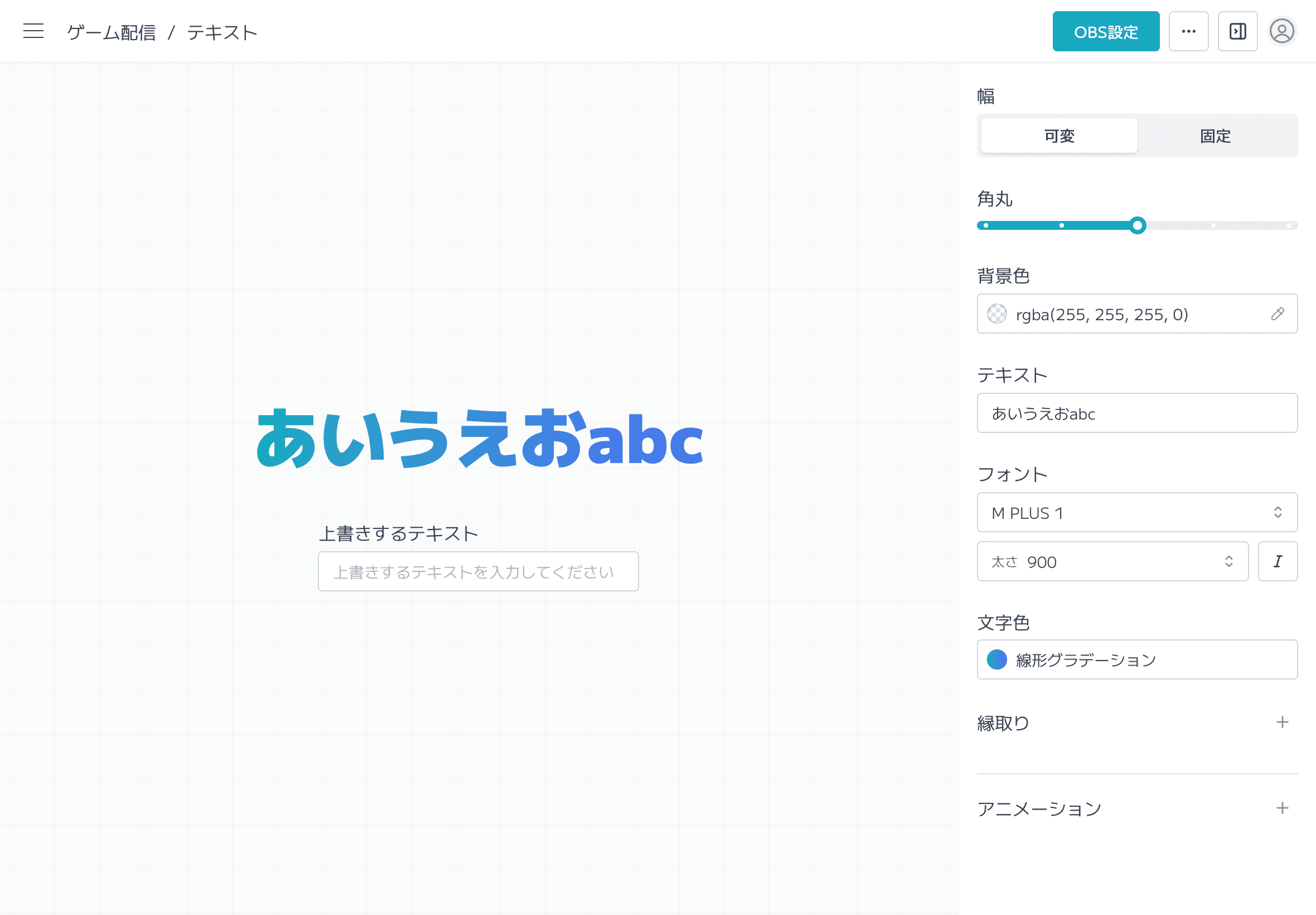This screenshot has height=915, width=1316.
Task: Open OBS設定 settings
Action: tap(1105, 32)
